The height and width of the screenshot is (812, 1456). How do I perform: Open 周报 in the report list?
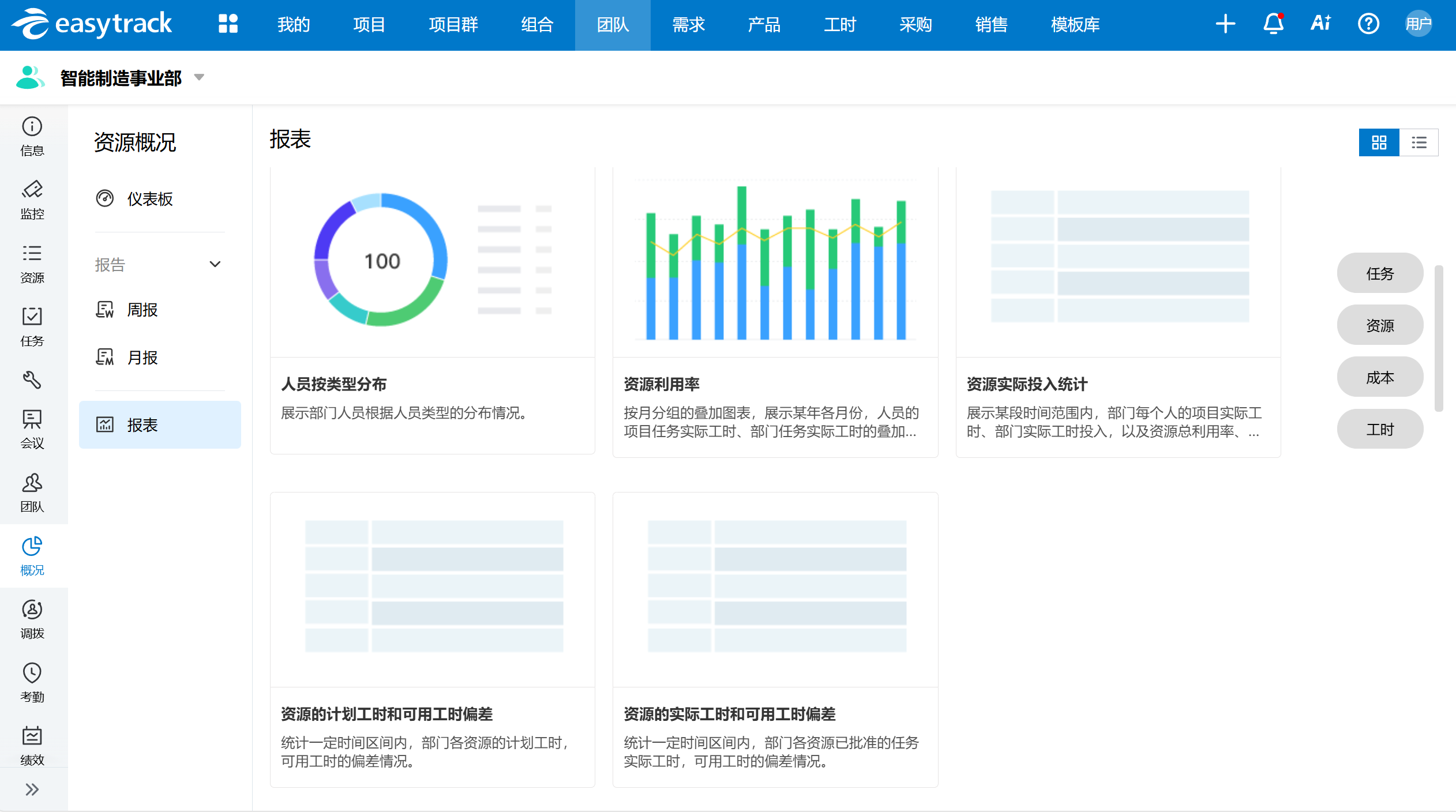[142, 310]
